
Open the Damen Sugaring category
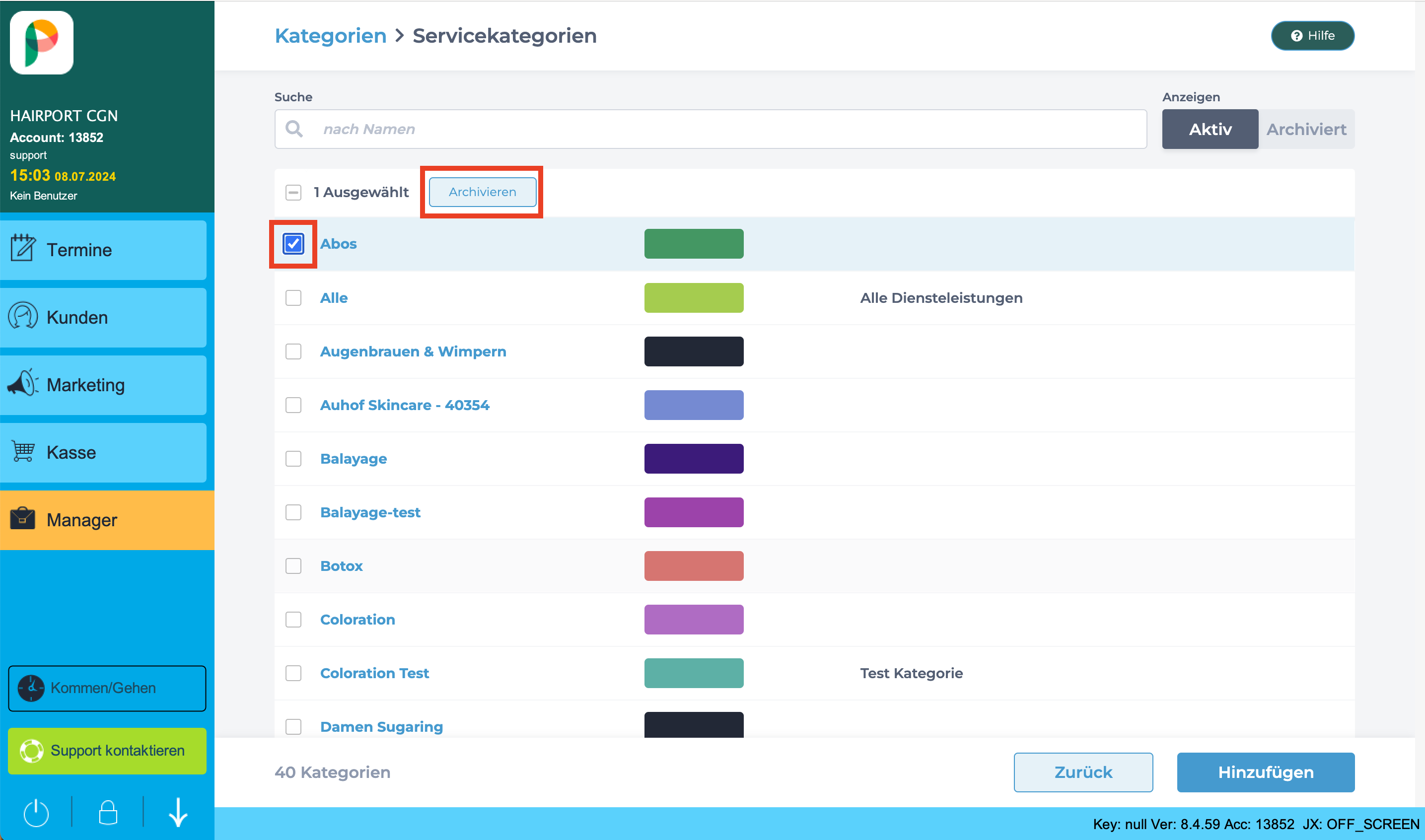pos(381,727)
